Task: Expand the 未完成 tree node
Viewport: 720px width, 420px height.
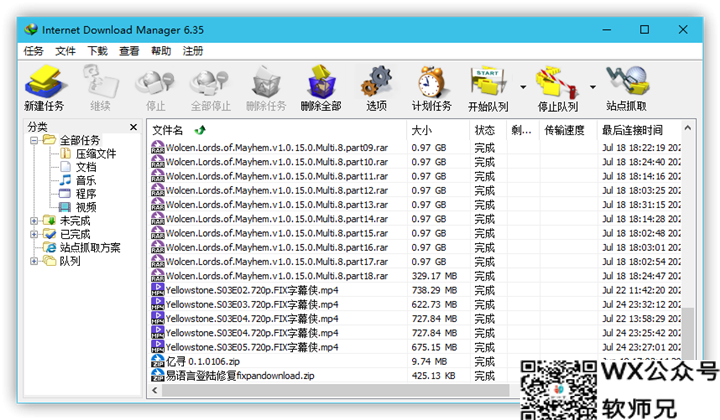Action: tap(34, 221)
